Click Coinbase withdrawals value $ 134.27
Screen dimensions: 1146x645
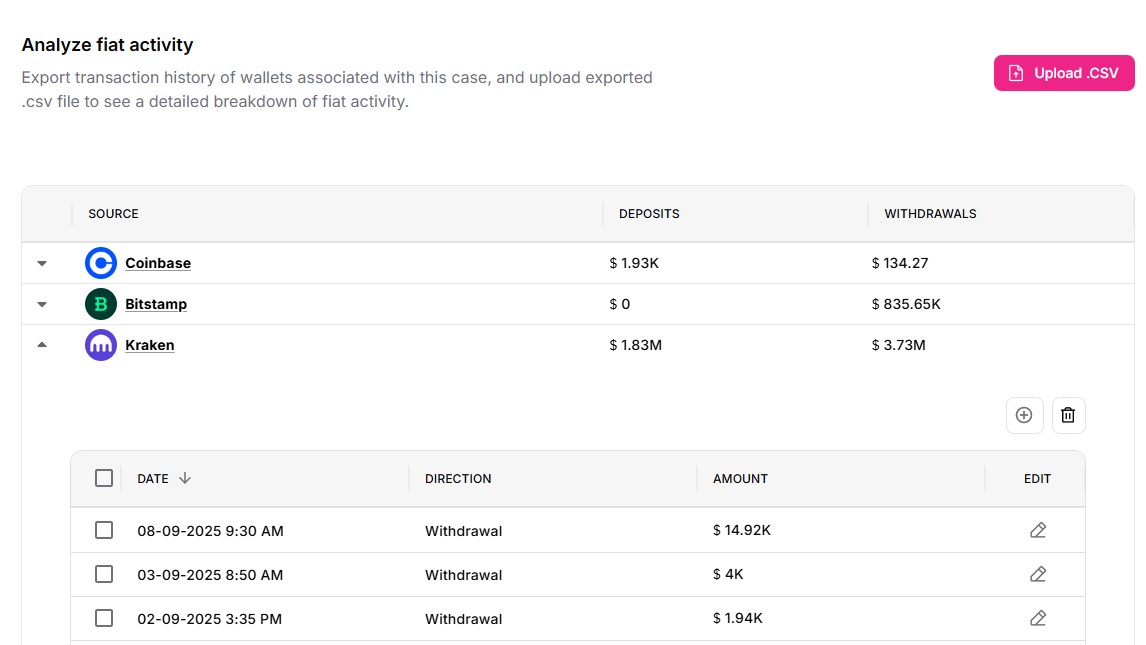tap(900, 263)
